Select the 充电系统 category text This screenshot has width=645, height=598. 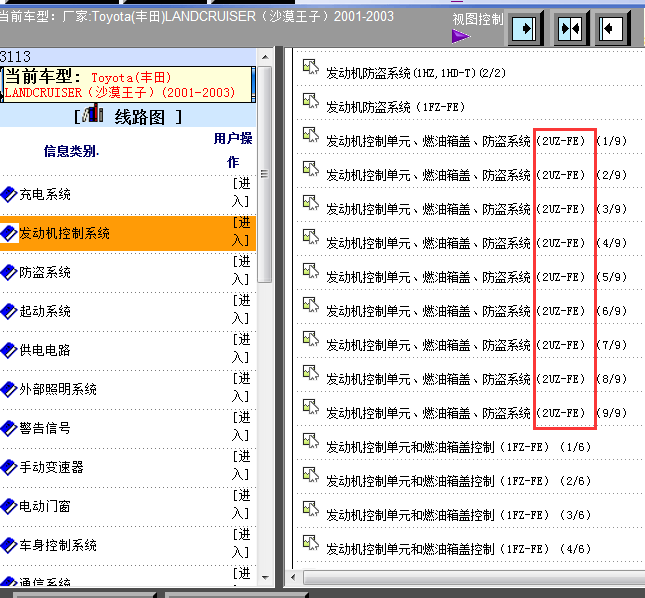[45, 194]
